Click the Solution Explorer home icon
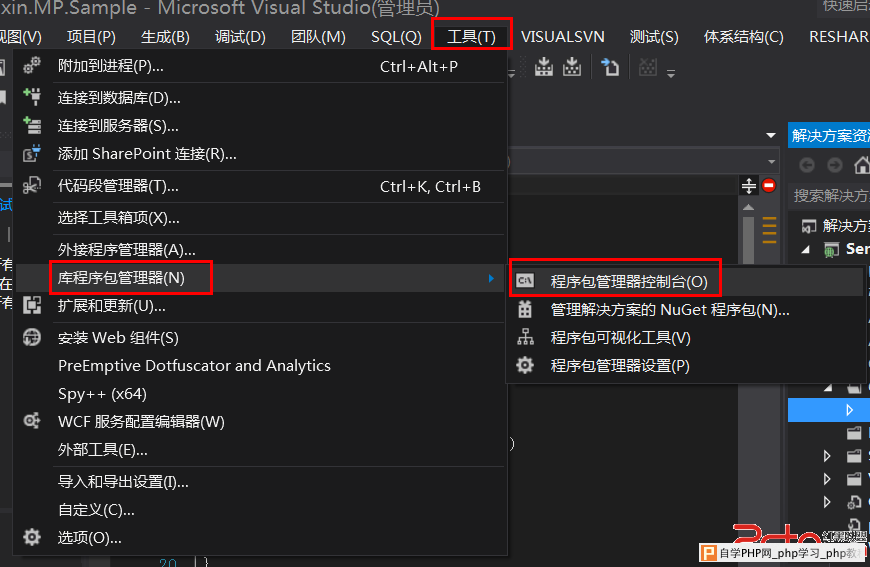 pos(861,165)
